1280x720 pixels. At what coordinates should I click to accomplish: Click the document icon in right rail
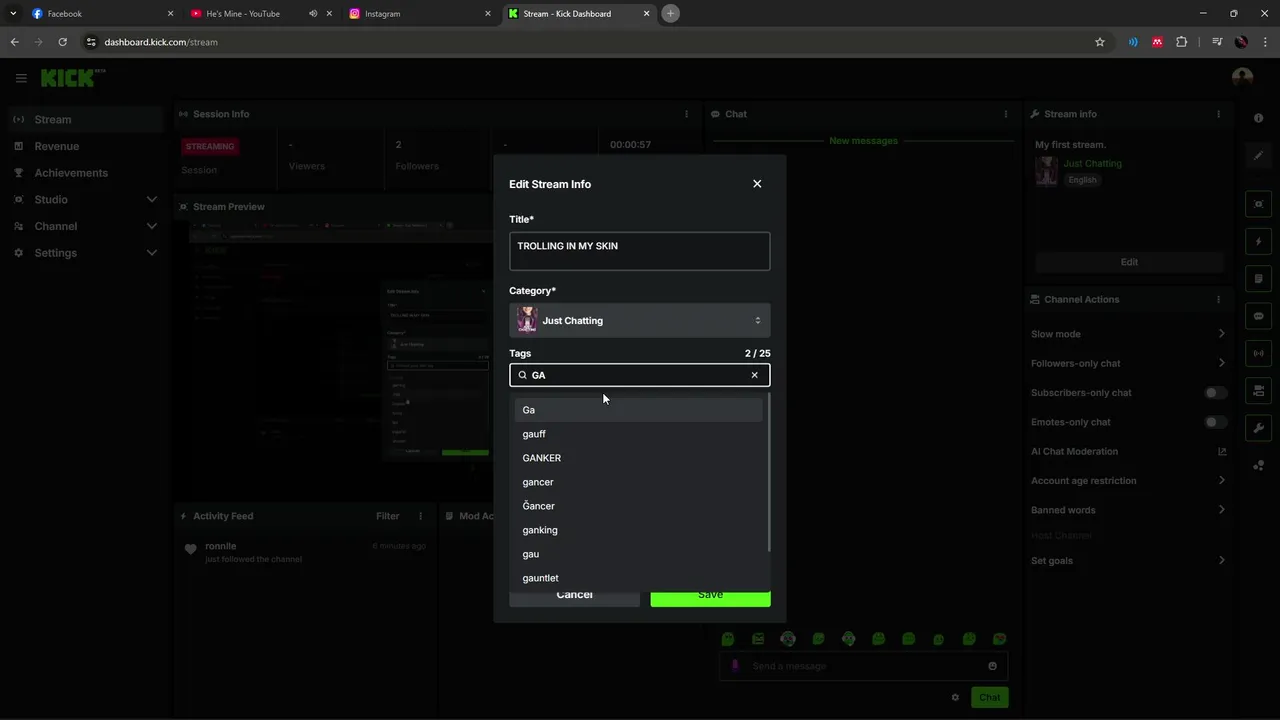pos(1258,279)
